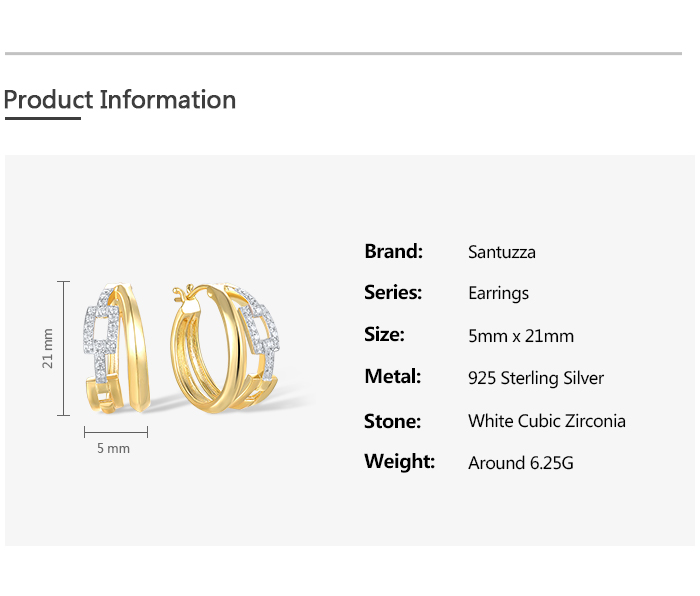Click the Stone: label
The height and width of the screenshot is (596, 700).
[x=392, y=421]
